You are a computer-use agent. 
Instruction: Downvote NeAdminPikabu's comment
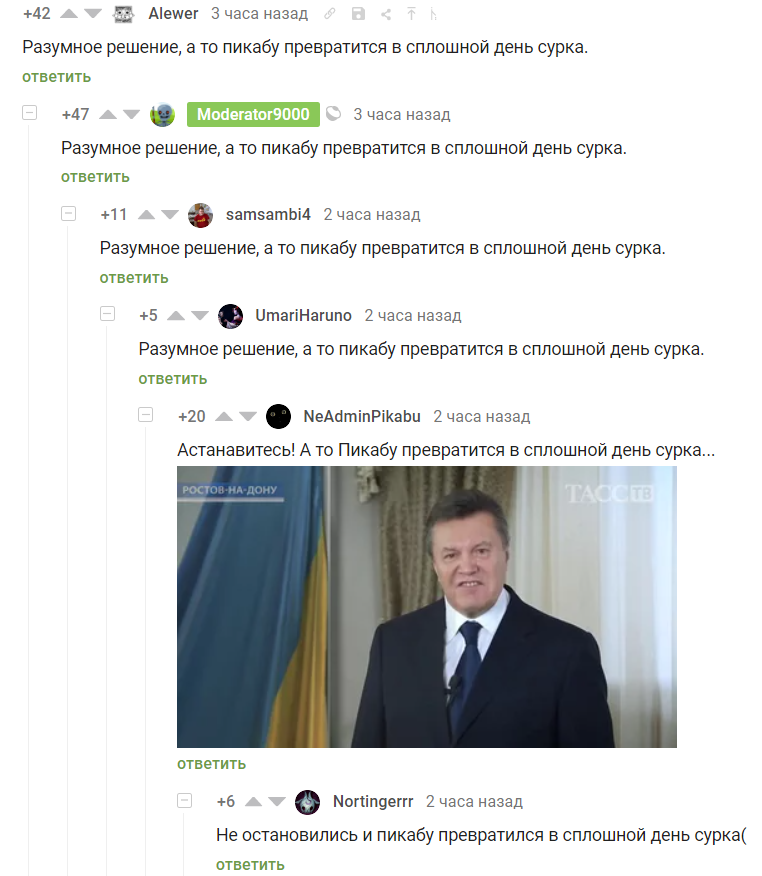(247, 416)
